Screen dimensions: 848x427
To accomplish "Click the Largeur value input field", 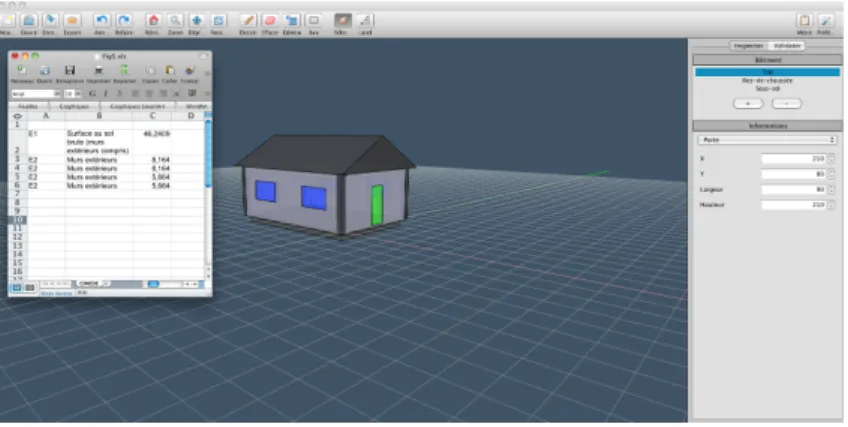I will (794, 190).
